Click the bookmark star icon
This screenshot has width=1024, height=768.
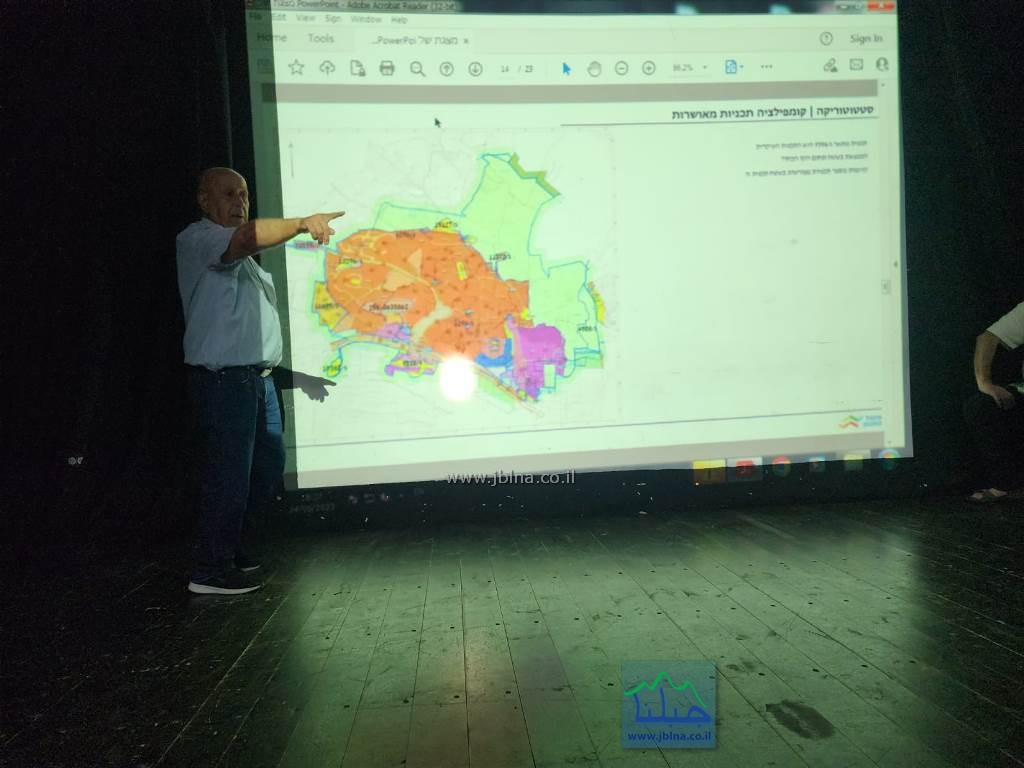click(x=296, y=67)
